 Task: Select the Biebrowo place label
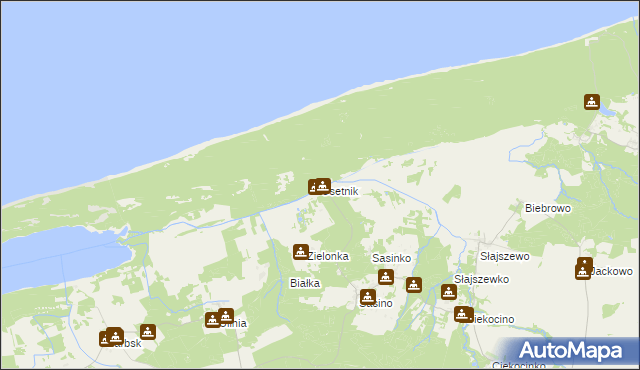(x=548, y=208)
